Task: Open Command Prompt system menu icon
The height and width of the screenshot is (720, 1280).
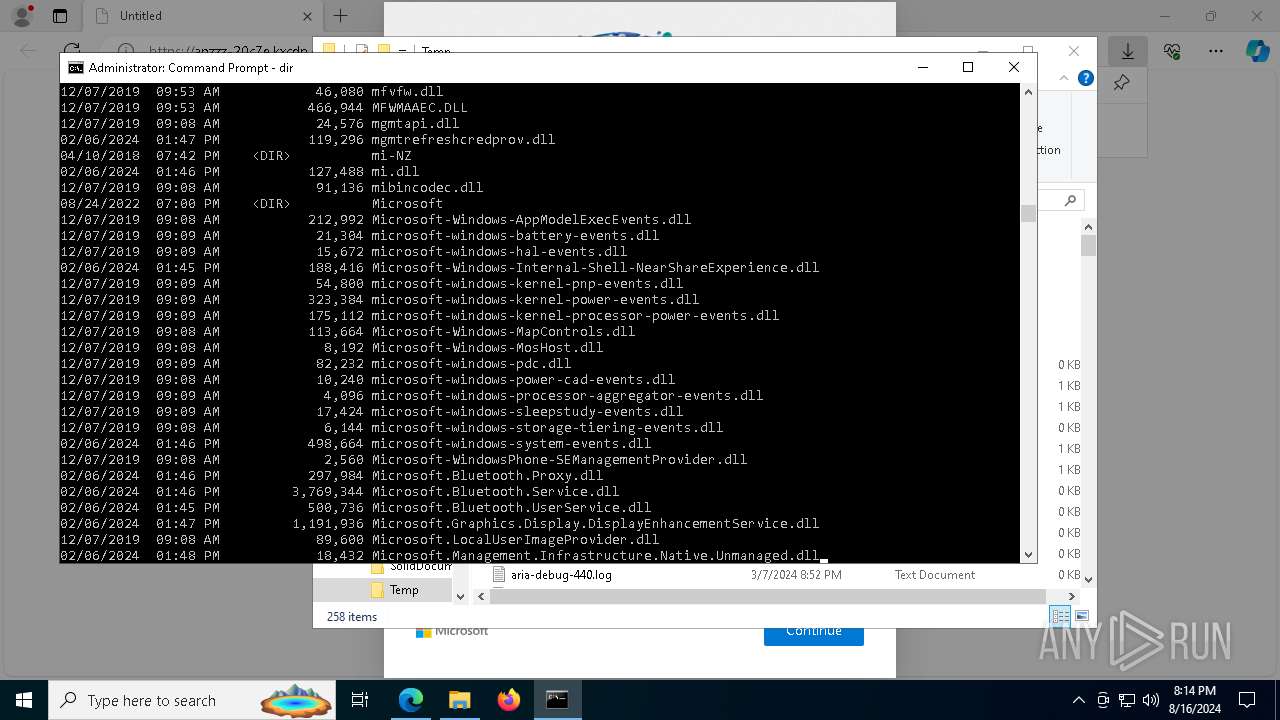Action: (x=75, y=67)
